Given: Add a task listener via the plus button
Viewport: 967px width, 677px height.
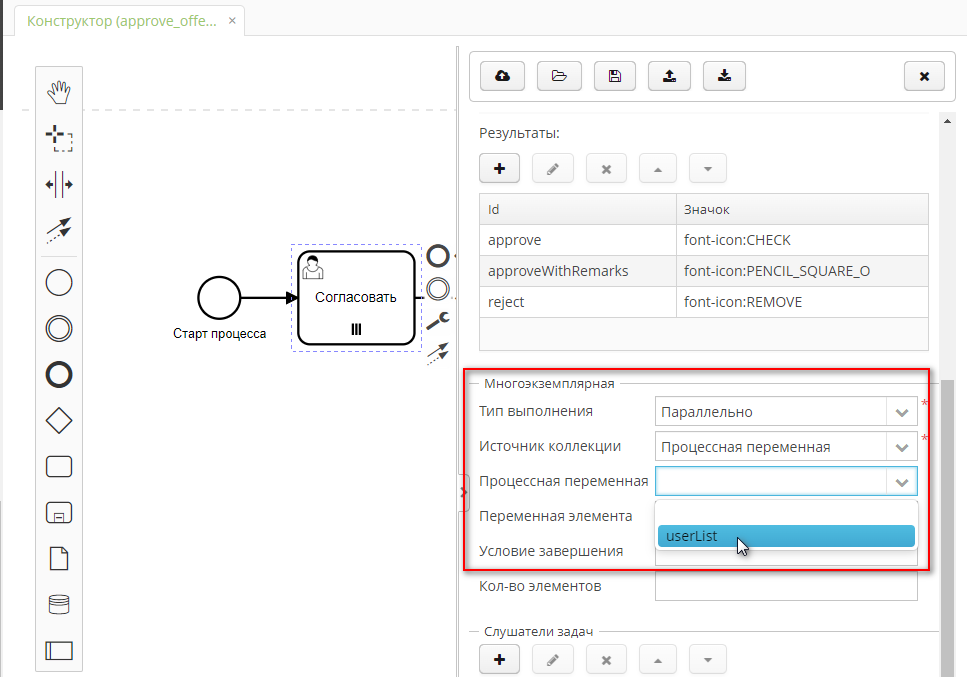Looking at the screenshot, I should tap(499, 659).
